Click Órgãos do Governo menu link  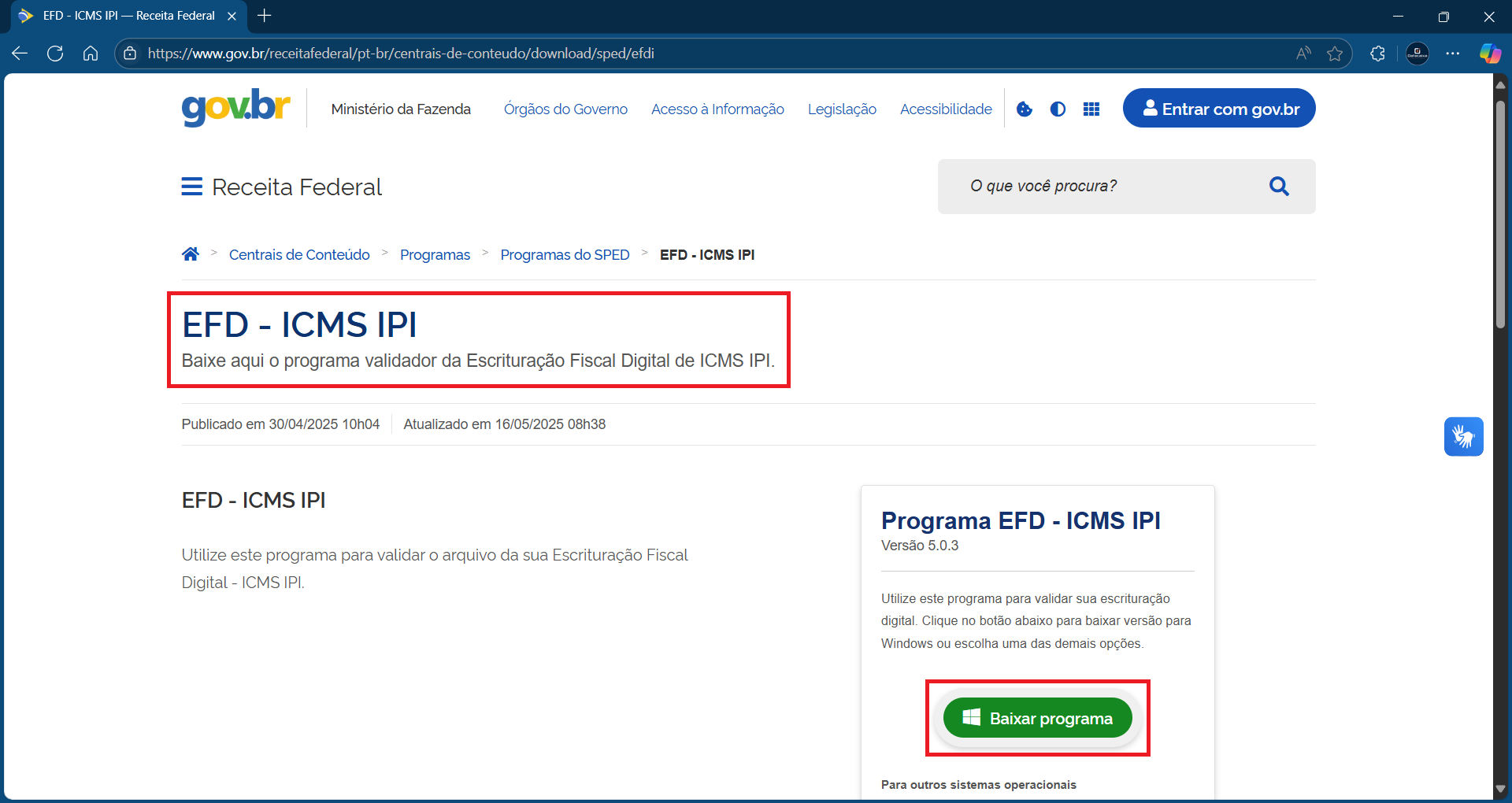coord(565,109)
